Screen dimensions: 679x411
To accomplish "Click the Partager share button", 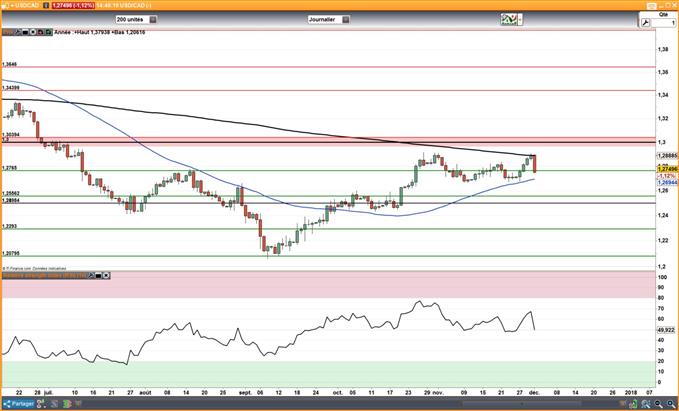I will 18,404.
